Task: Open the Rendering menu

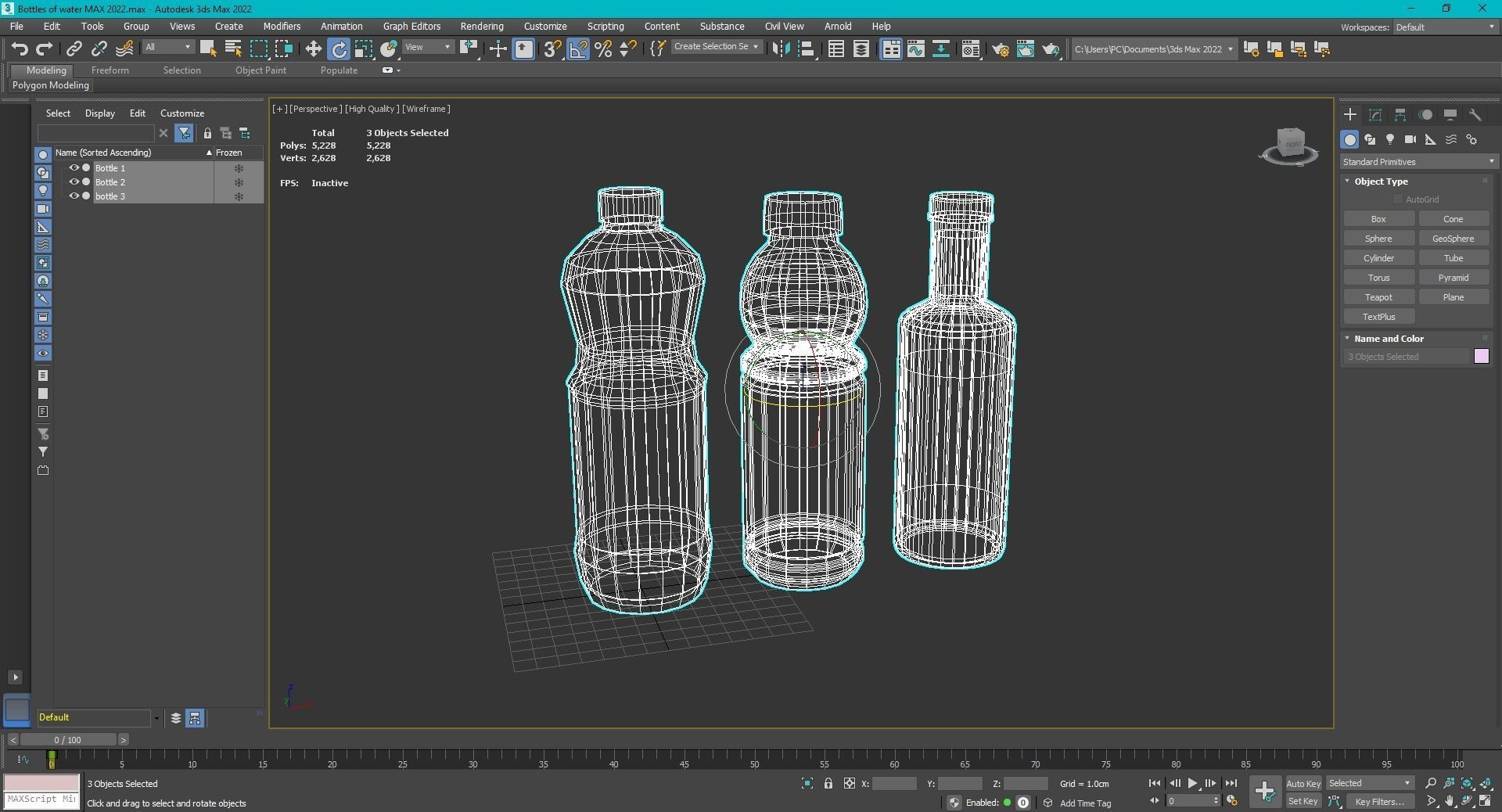Action: 481,27
